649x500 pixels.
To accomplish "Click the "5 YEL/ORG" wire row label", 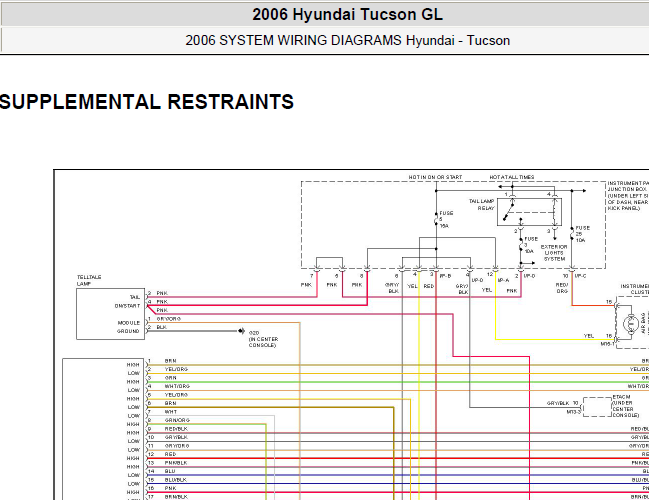I will click(x=168, y=395).
